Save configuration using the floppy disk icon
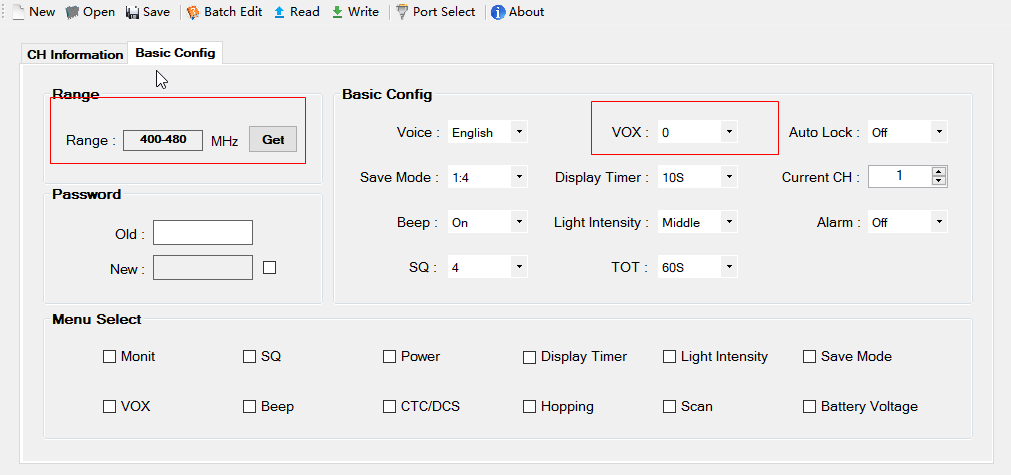The image size is (1011, 475). (133, 12)
